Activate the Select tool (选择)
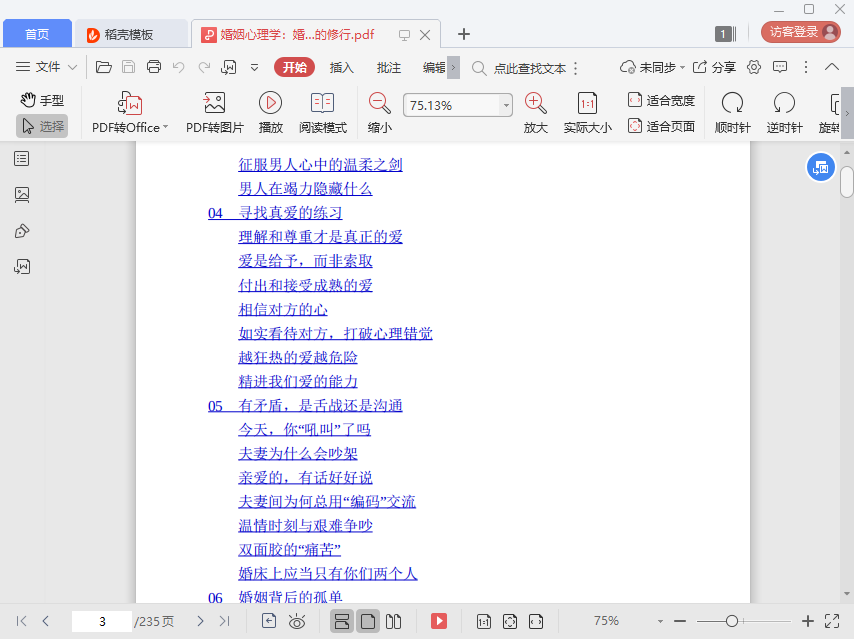854x639 pixels. (x=42, y=126)
